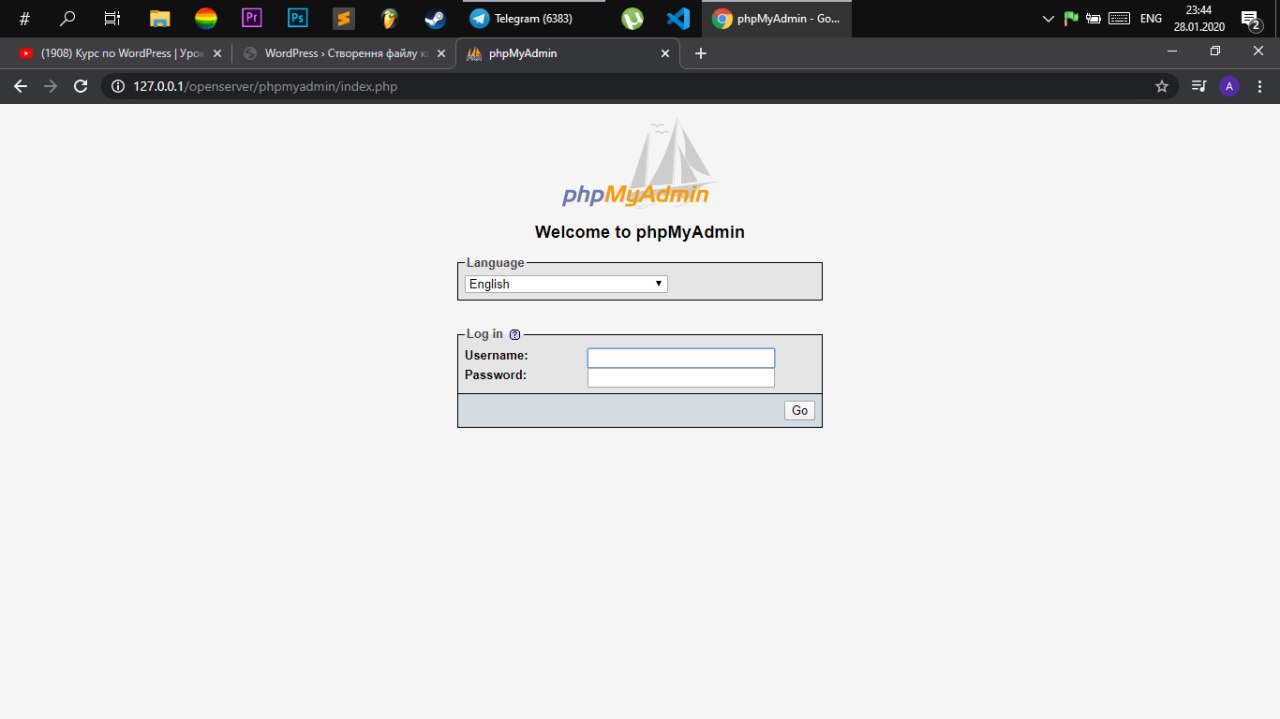Open Adobe Premiere Pro from taskbar
The height and width of the screenshot is (719, 1280).
point(251,18)
